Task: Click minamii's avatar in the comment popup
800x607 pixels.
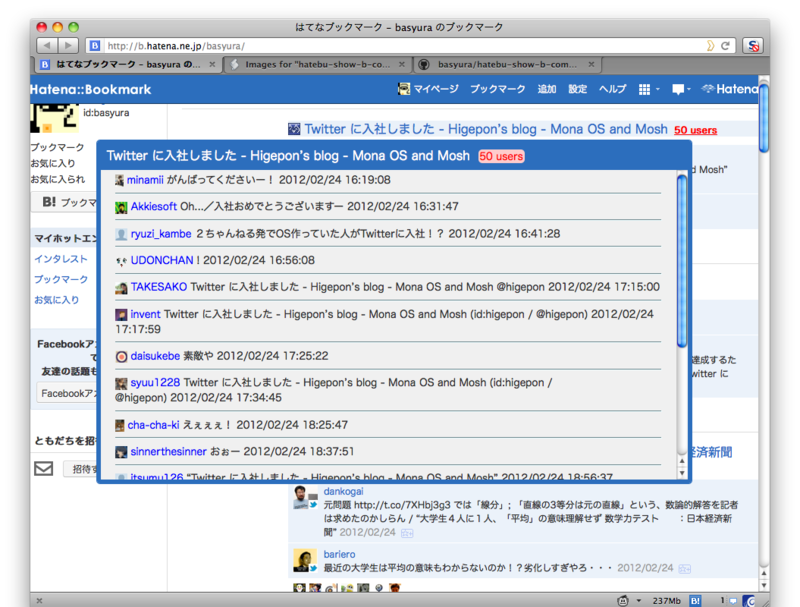Action: click(119, 180)
